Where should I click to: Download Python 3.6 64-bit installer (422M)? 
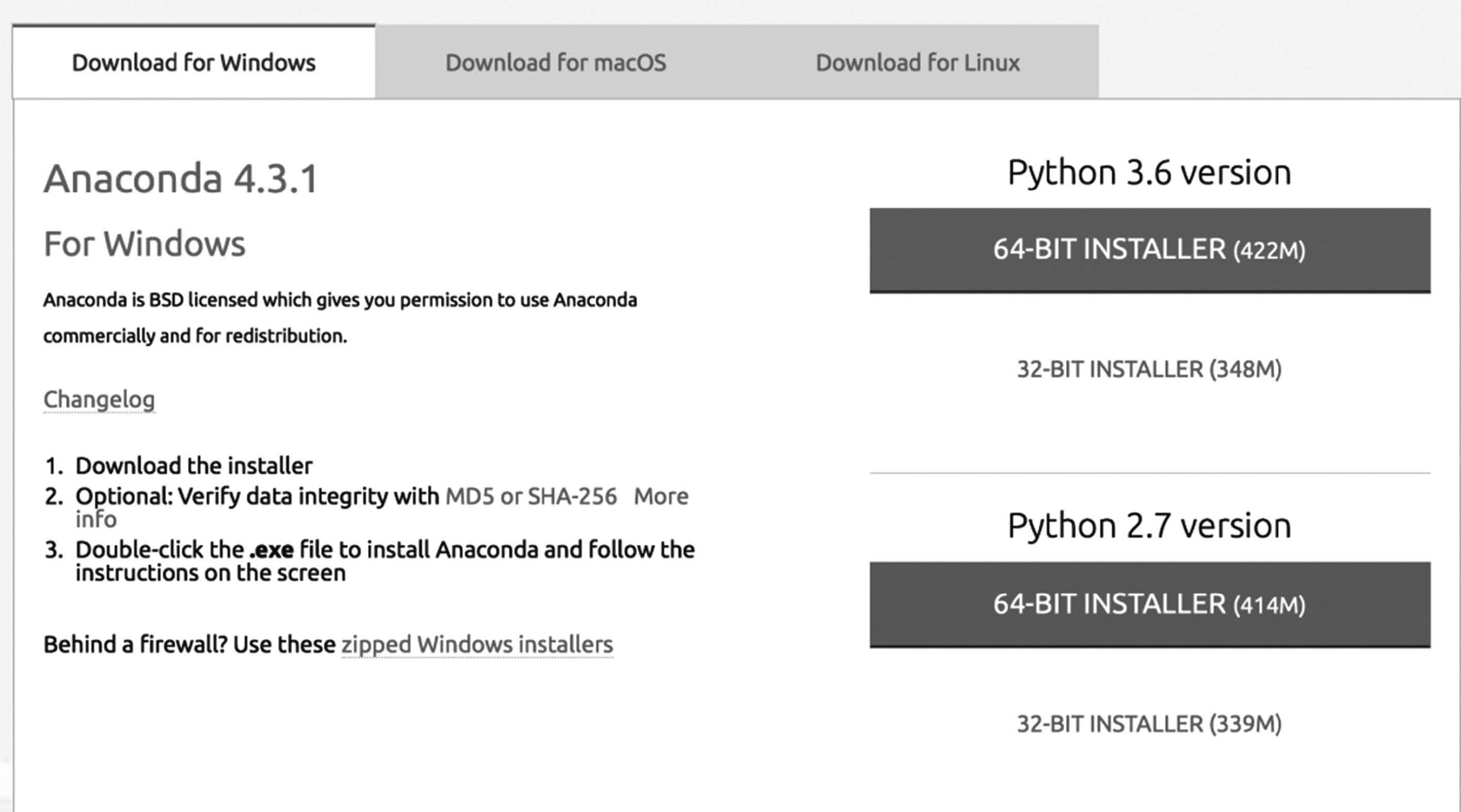pos(1150,250)
